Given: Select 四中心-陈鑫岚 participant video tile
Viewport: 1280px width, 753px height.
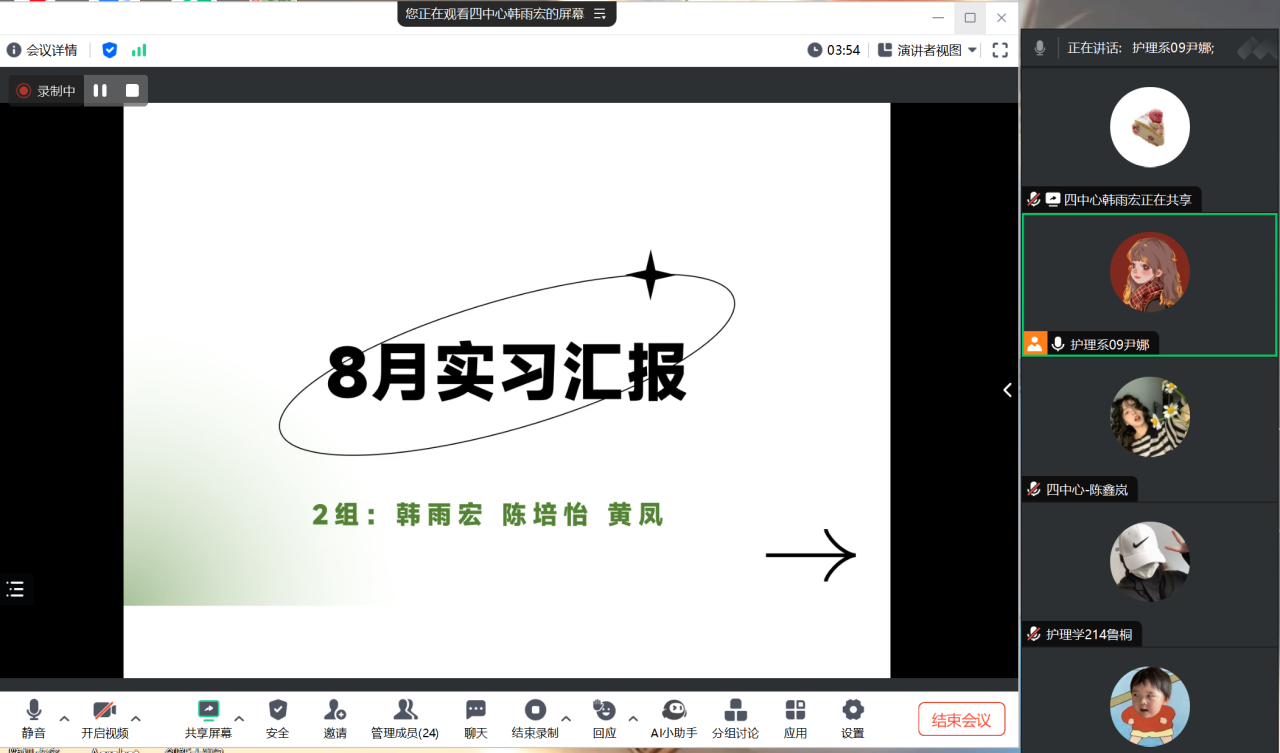Looking at the screenshot, I should click(x=1149, y=428).
